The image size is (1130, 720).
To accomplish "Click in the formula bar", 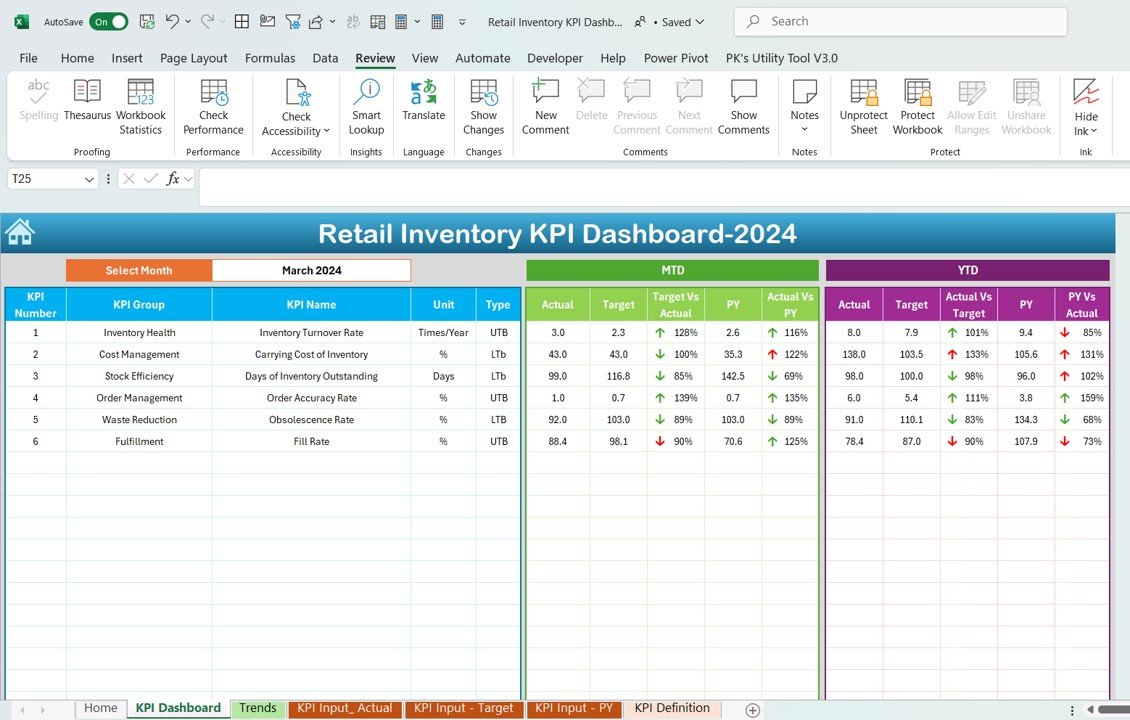I will 663,187.
